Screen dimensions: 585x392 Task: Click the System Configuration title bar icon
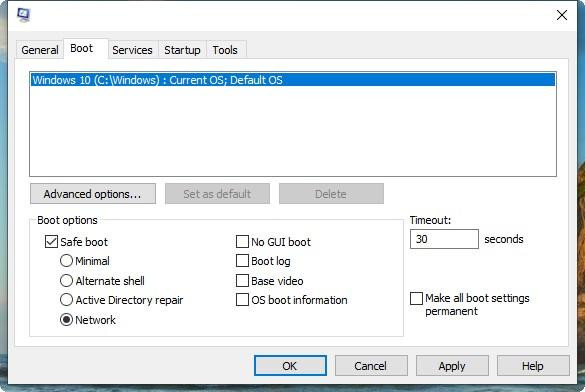coord(24,15)
